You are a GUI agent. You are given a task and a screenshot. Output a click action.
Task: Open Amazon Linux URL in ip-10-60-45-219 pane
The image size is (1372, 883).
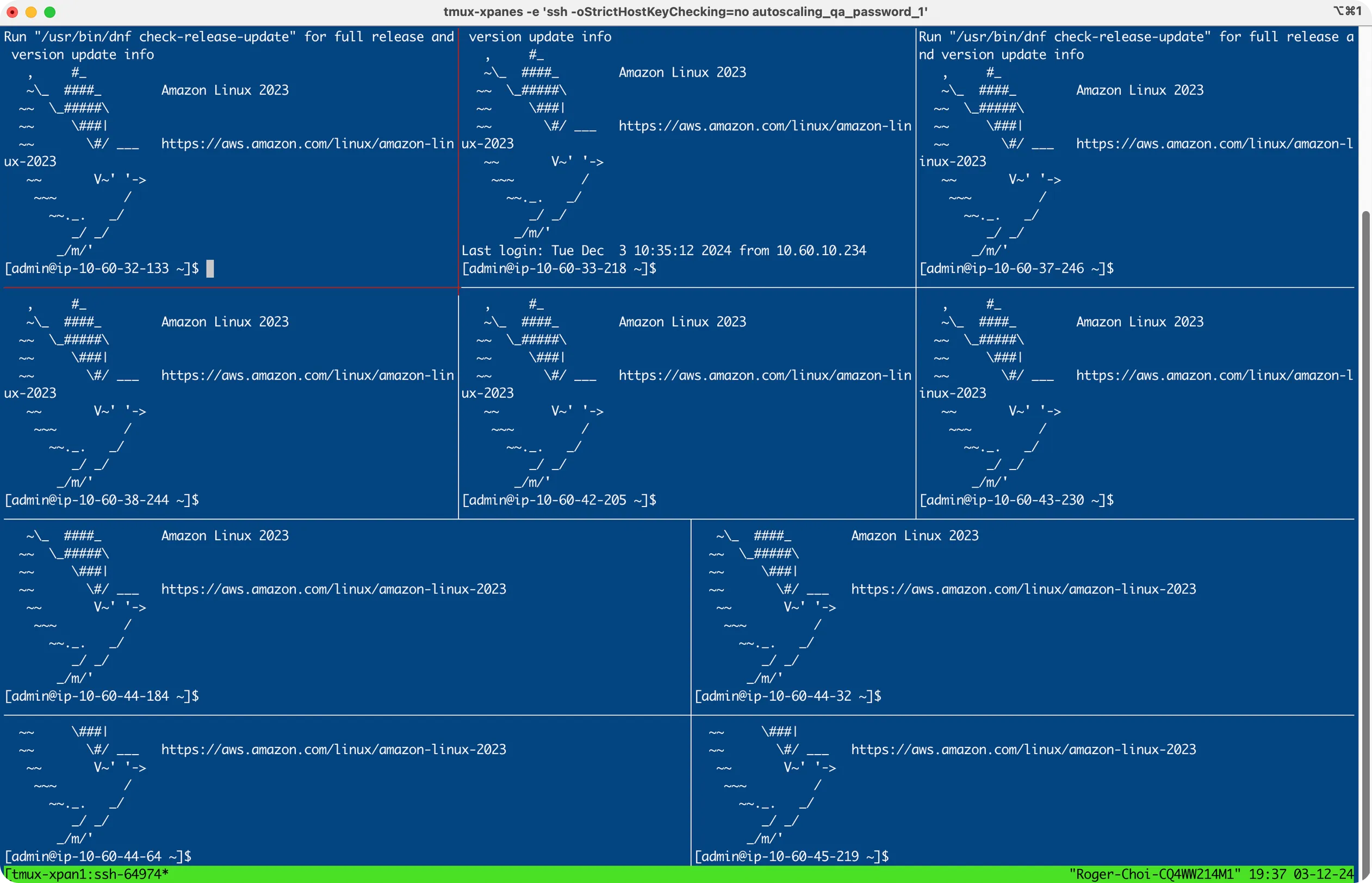click(1023, 749)
